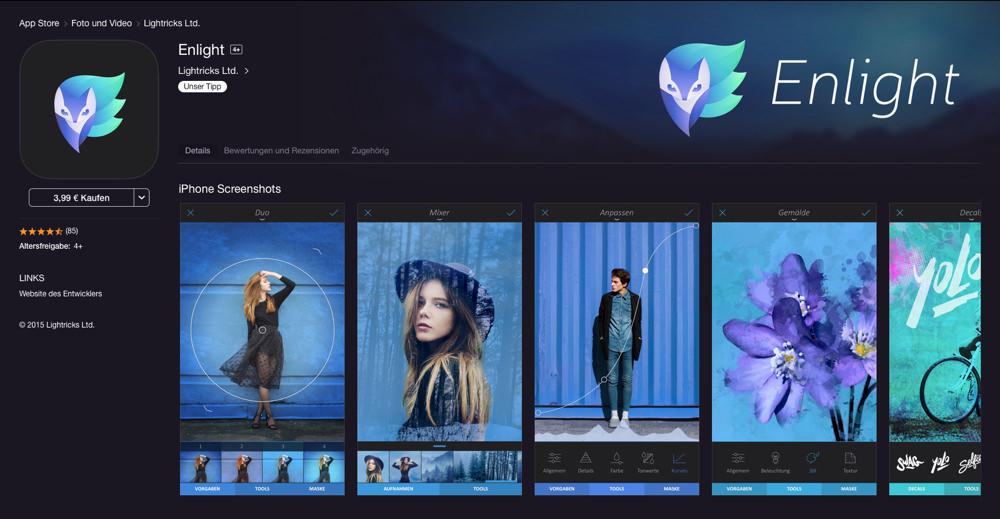Confirm with checkmark in Duo screenshot
This screenshot has height=519, width=1000.
click(334, 213)
